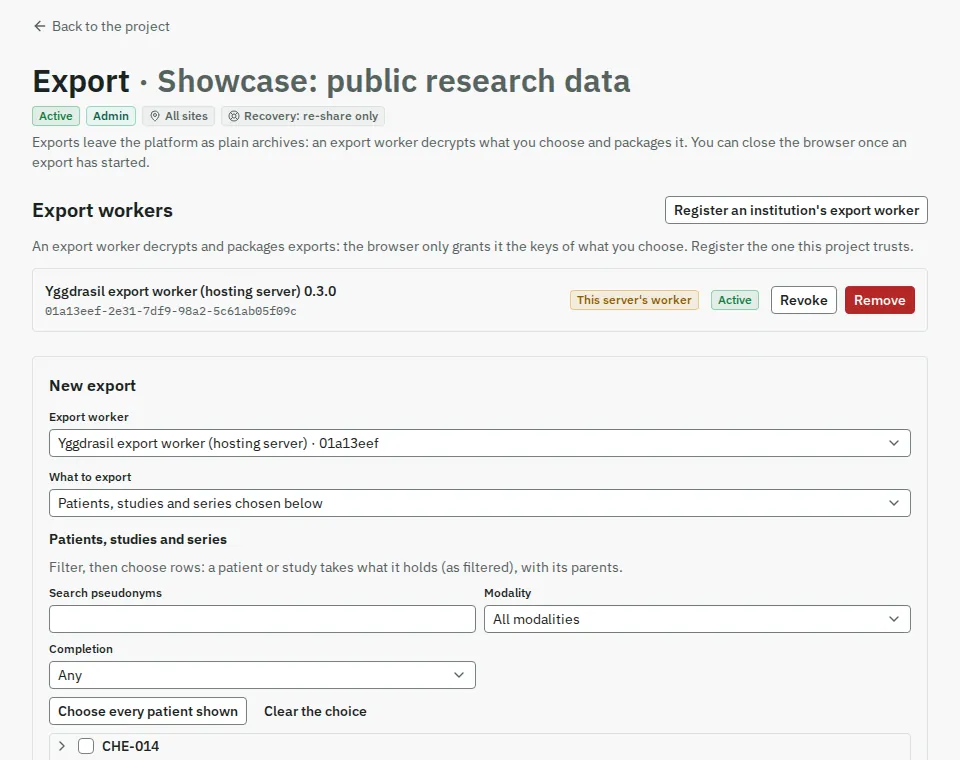
Task: Open the Completion dropdown set to Any
Action: tap(262, 675)
